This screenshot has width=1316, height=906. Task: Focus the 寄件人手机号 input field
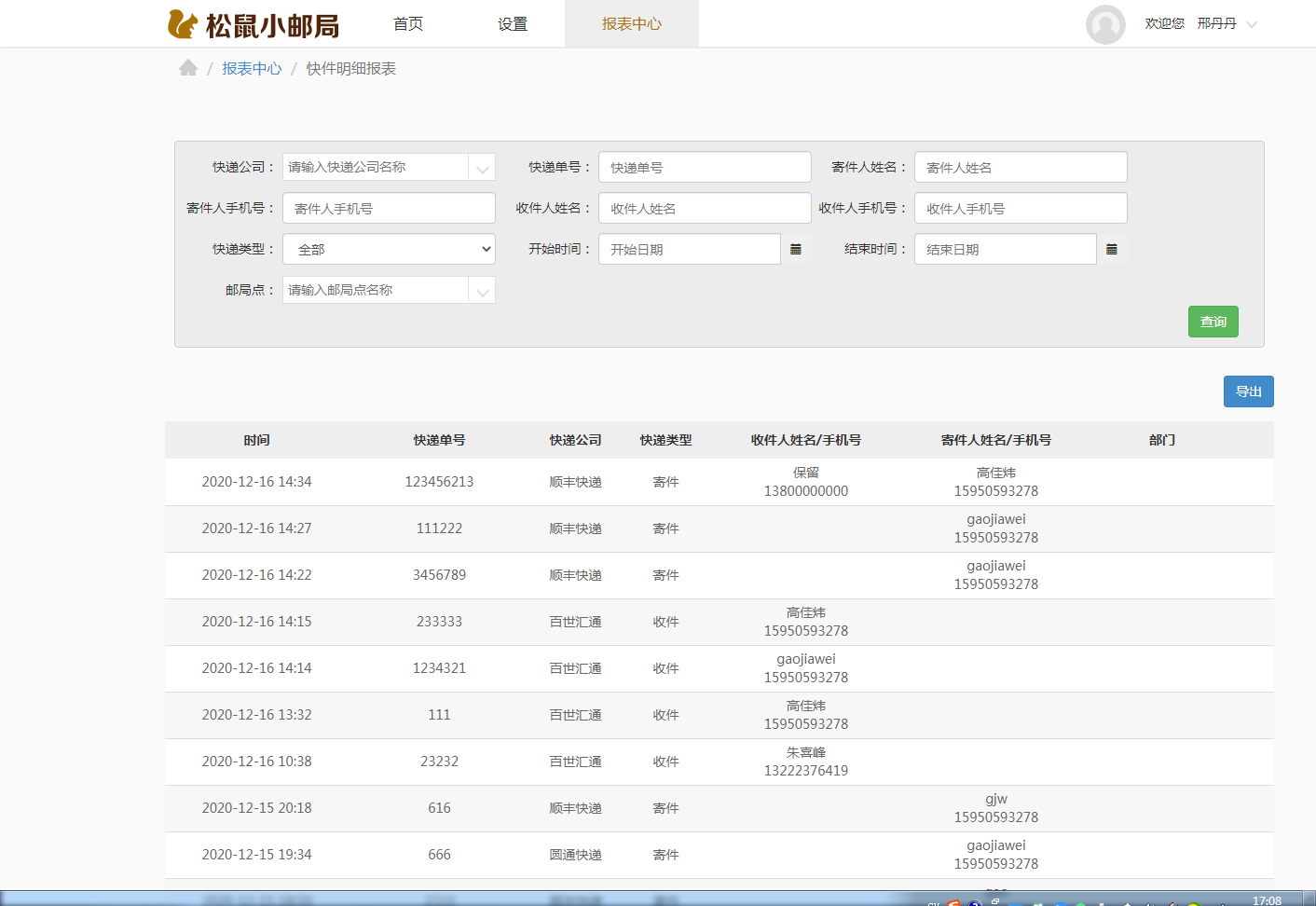tap(389, 208)
